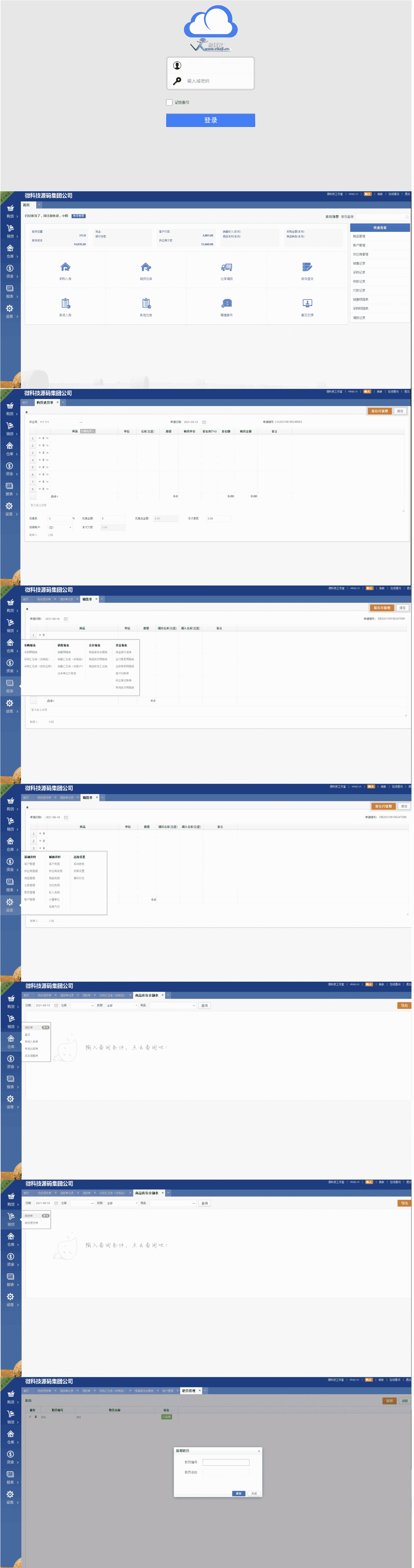414x1568 pixels.
Task: Click 资金 dollar sidebar icon on the 首页 screen
Action: [x=10, y=268]
